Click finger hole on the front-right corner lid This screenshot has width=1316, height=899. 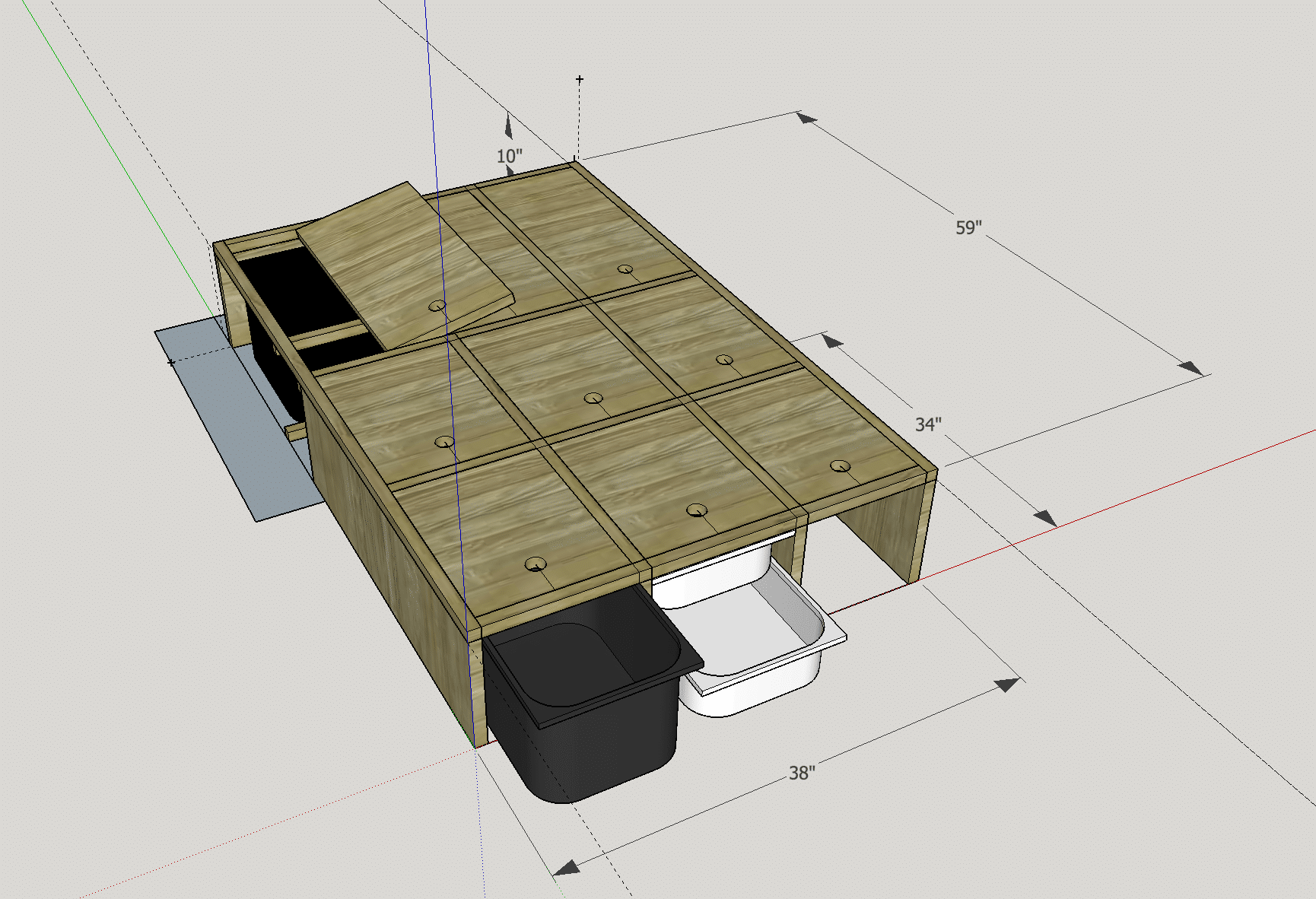click(x=839, y=465)
